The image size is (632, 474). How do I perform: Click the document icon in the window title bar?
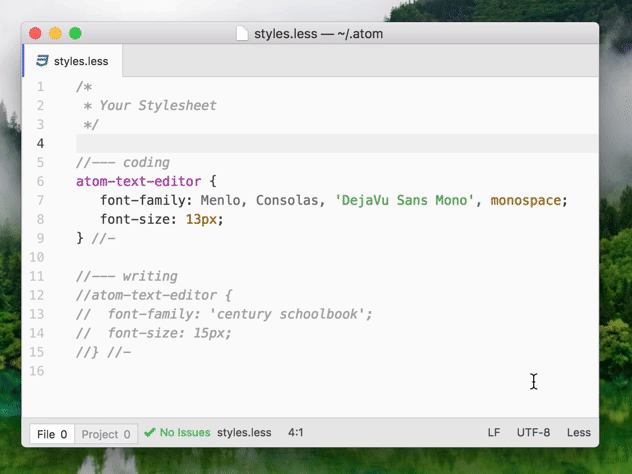(x=242, y=33)
